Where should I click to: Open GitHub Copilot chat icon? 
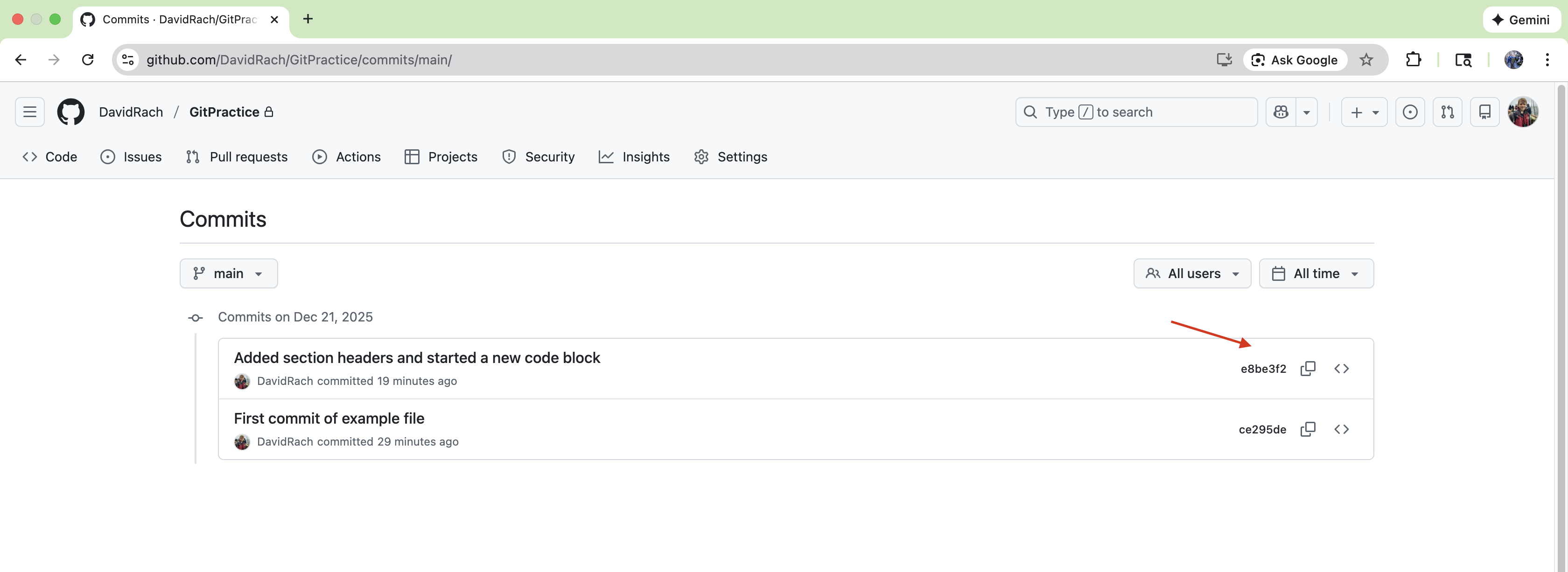(x=1281, y=112)
